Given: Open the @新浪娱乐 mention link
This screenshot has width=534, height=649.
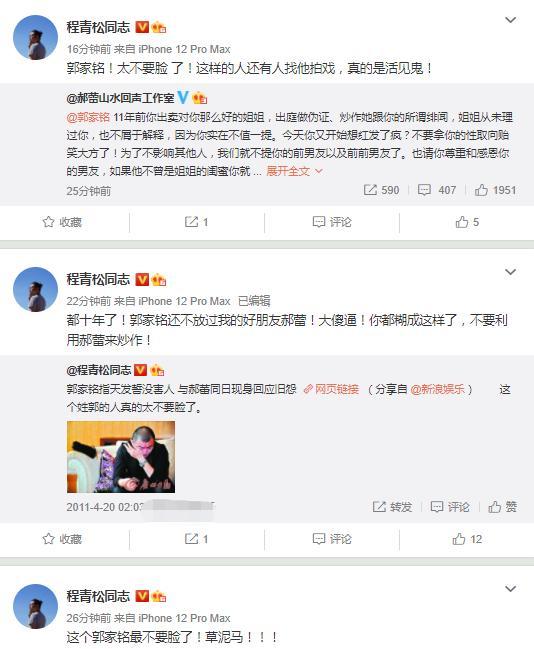Looking at the screenshot, I should (438, 389).
